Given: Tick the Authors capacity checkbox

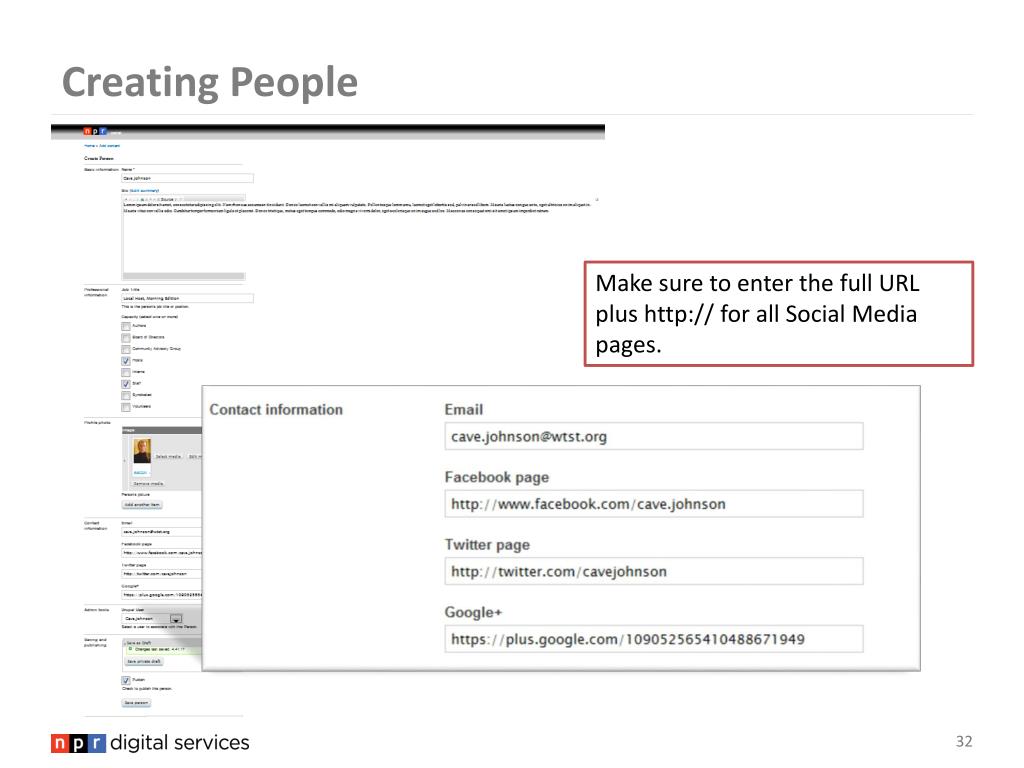Looking at the screenshot, I should 126,326.
